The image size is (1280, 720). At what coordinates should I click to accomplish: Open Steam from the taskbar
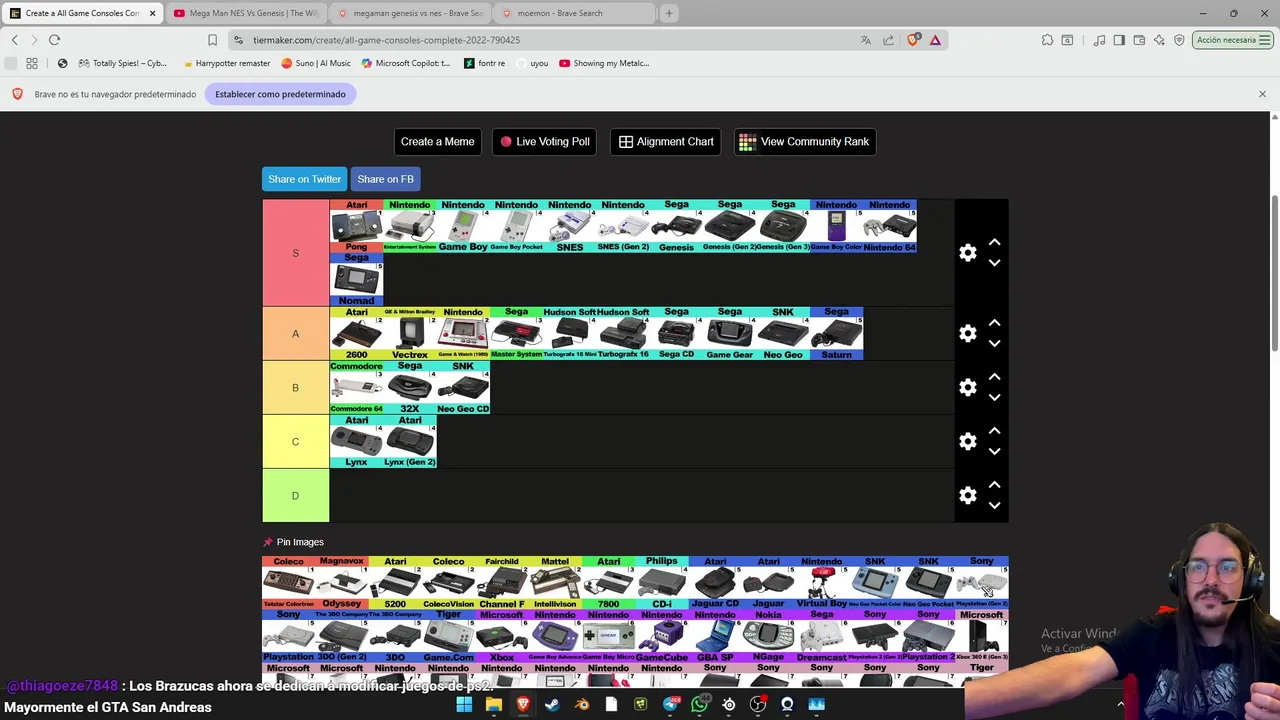552,705
